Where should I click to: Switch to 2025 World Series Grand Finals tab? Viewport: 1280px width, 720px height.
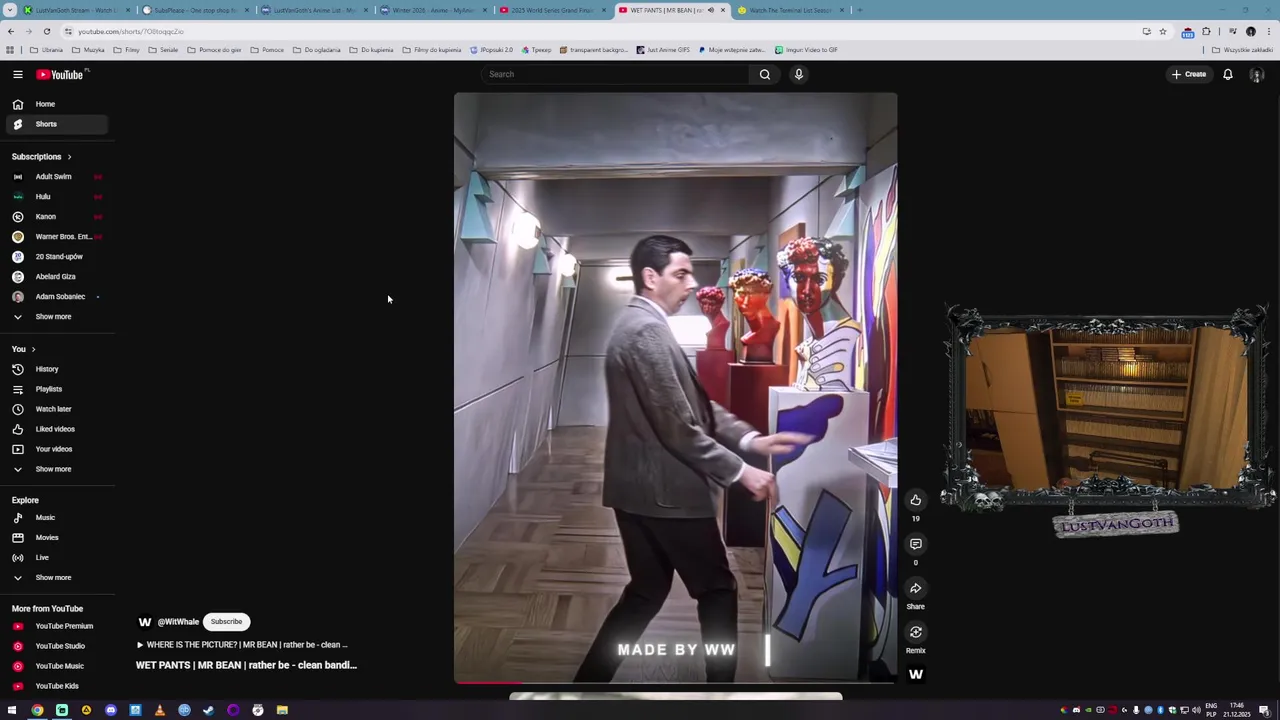[x=552, y=10]
